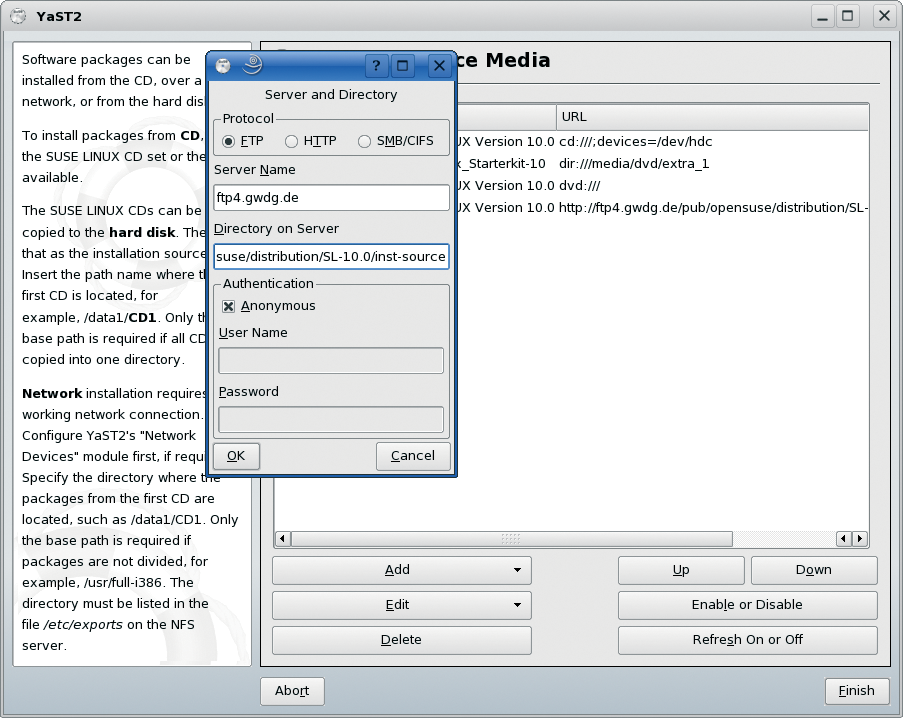
Task: Confirm the dialog with OK
Action: (x=236, y=456)
